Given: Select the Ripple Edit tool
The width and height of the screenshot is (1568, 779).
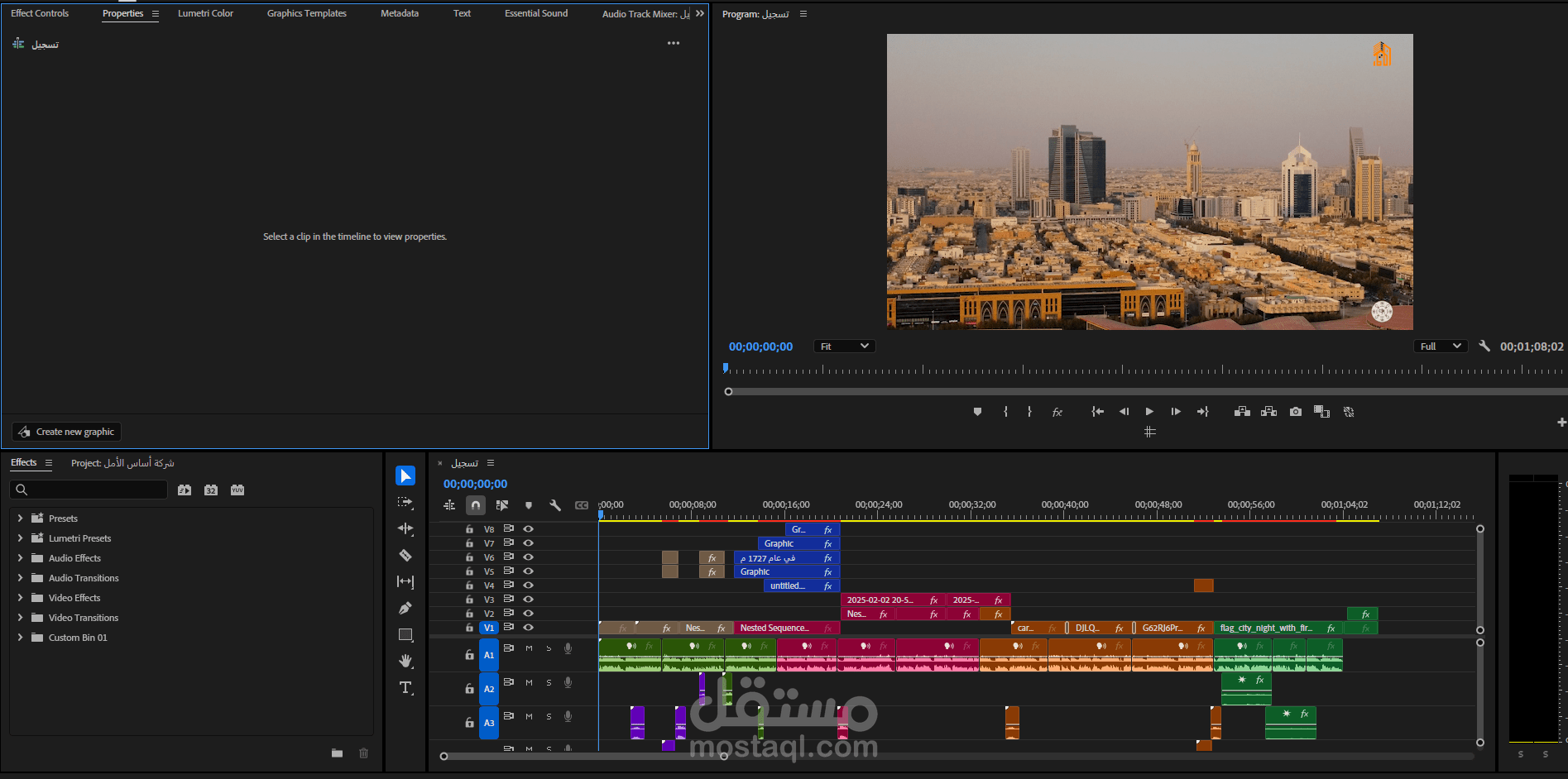Looking at the screenshot, I should 405,528.
